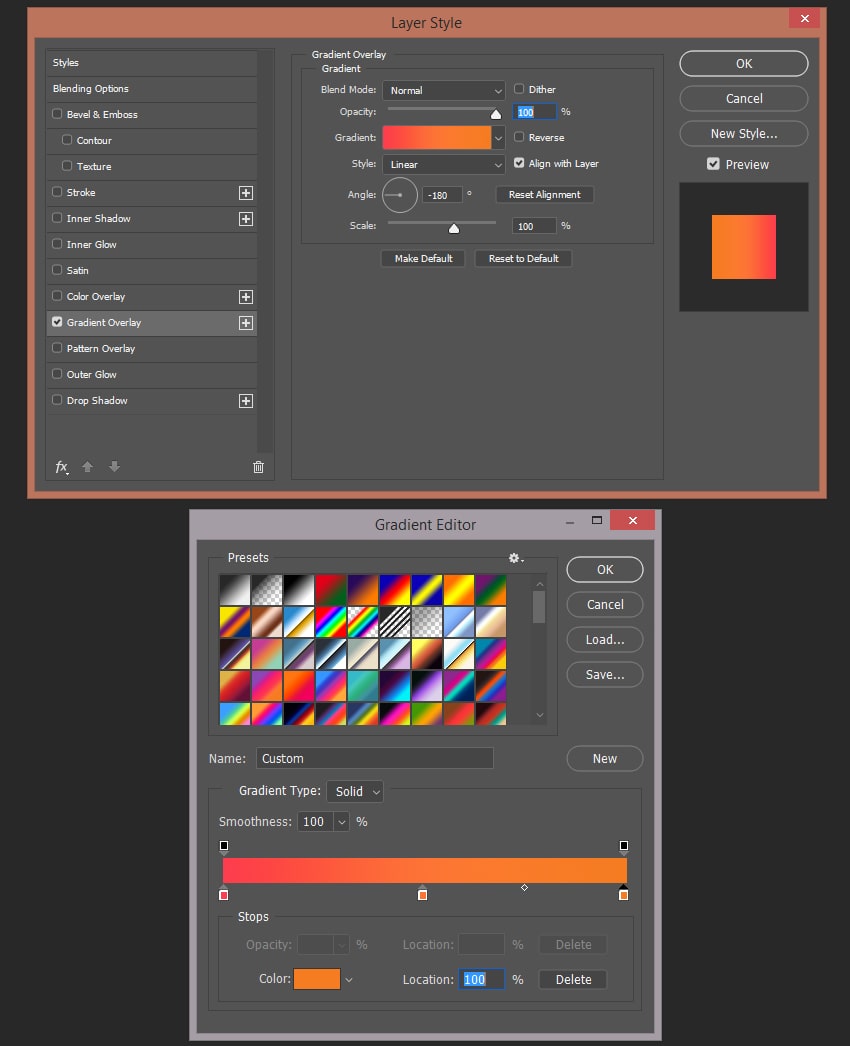The width and height of the screenshot is (850, 1046).
Task: Click the plus icon beside Color Overlay
Action: [x=246, y=297]
